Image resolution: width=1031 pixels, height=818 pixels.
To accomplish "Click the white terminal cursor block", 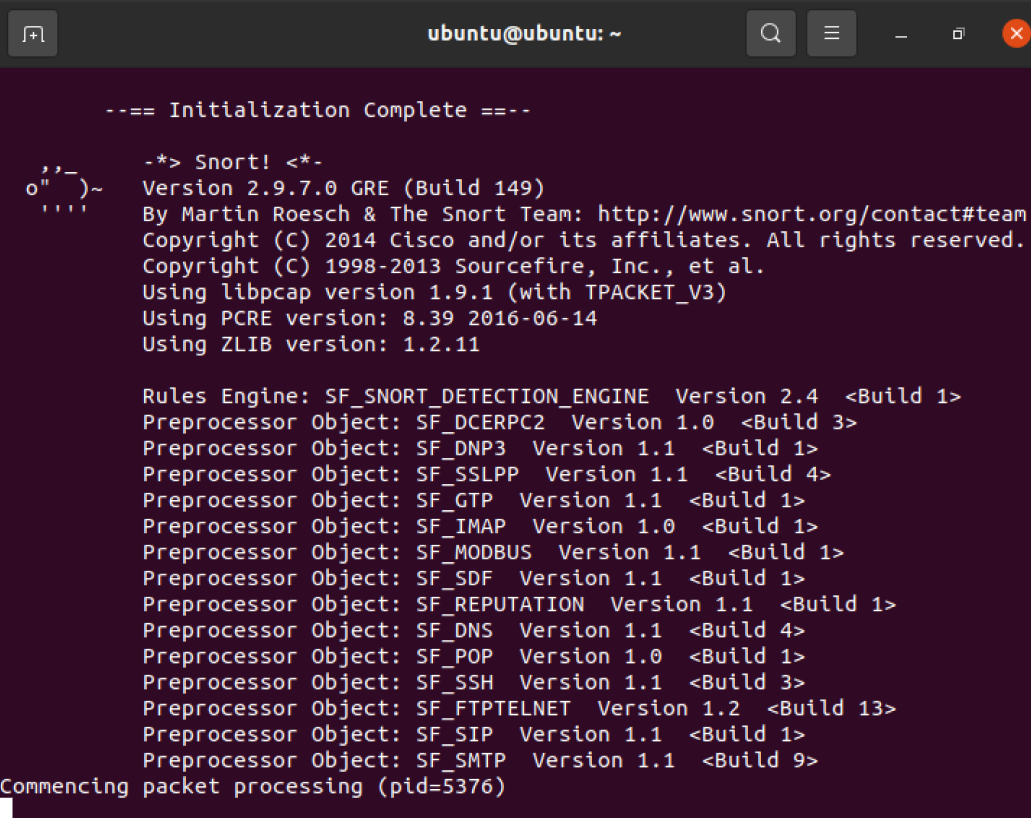I will (6, 808).
